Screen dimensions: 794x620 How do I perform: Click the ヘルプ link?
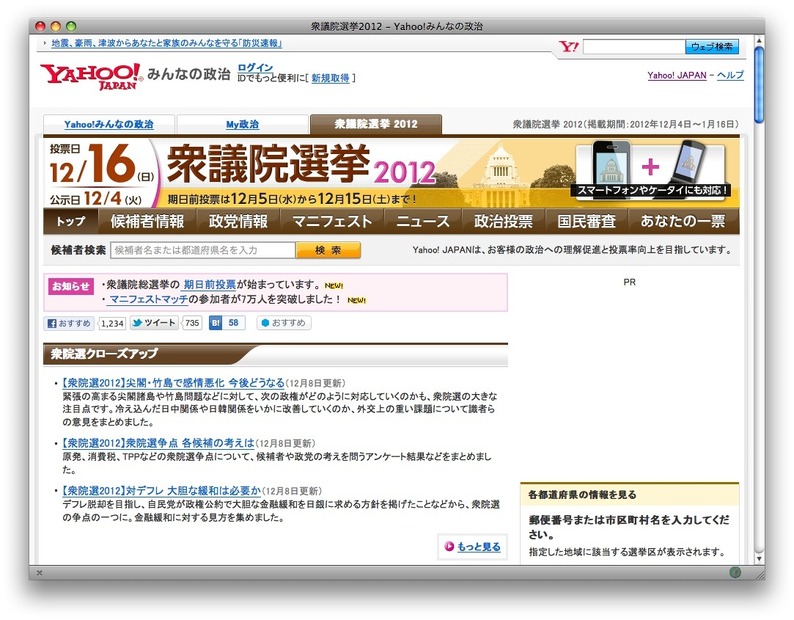[730, 75]
